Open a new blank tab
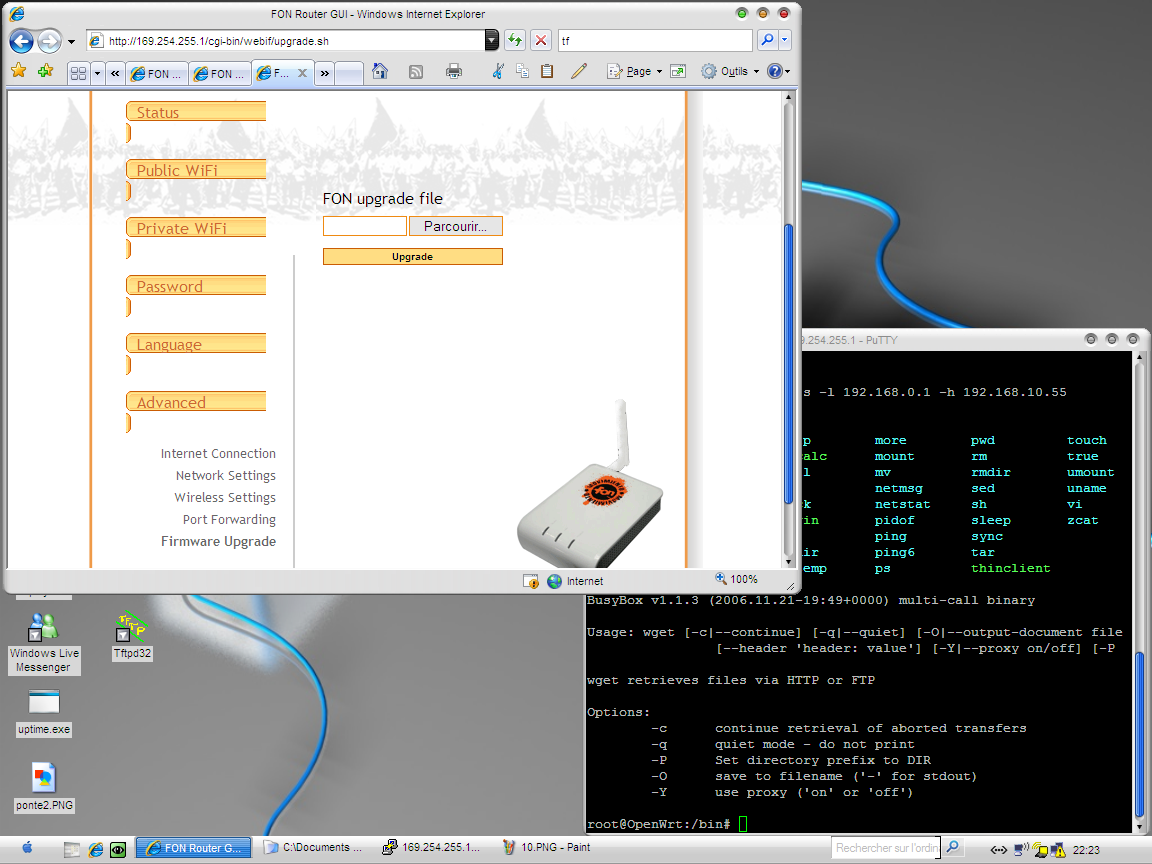This screenshot has height=864, width=1152. 349,73
